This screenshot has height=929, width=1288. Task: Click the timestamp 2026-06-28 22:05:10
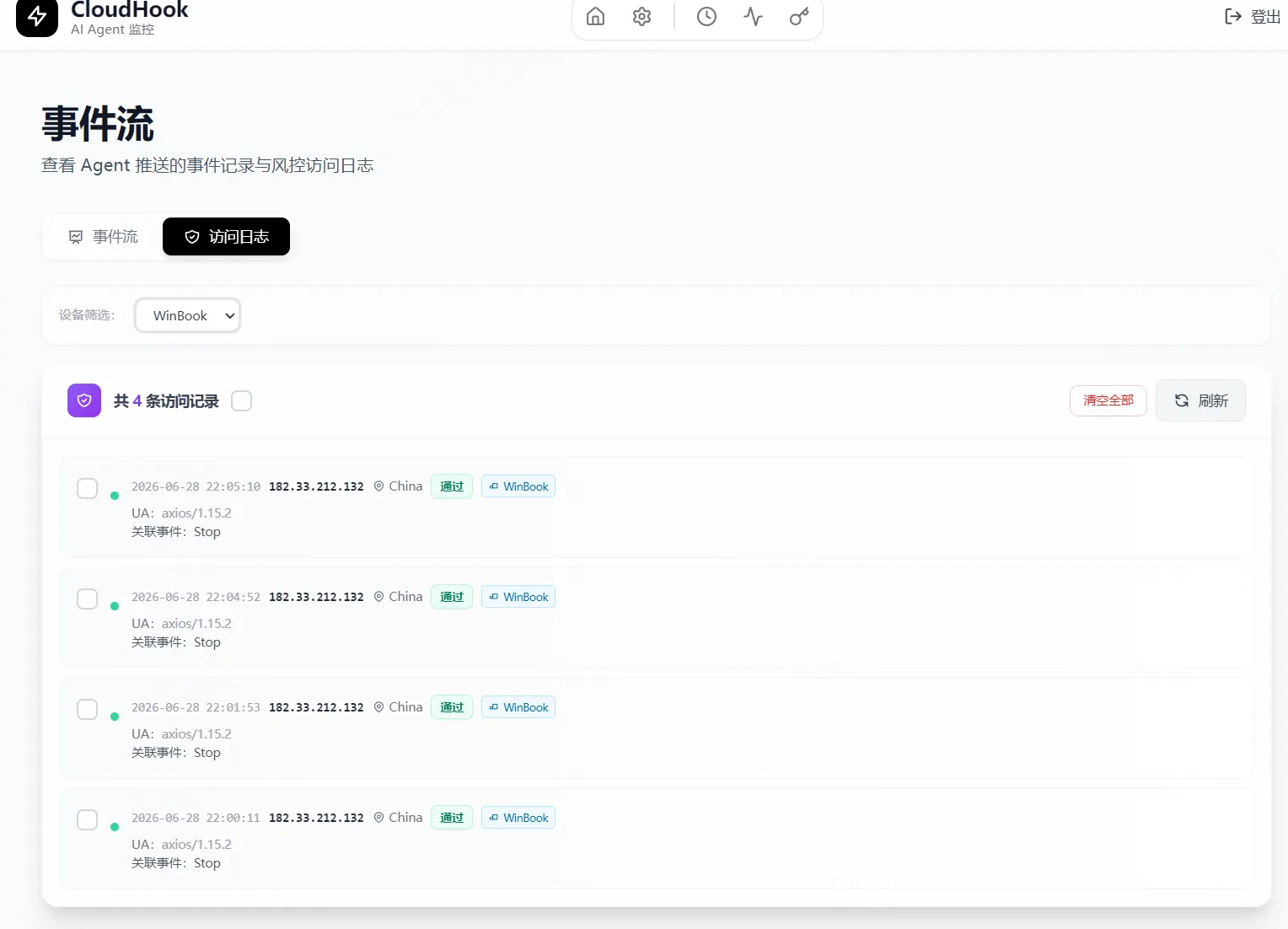(x=196, y=486)
